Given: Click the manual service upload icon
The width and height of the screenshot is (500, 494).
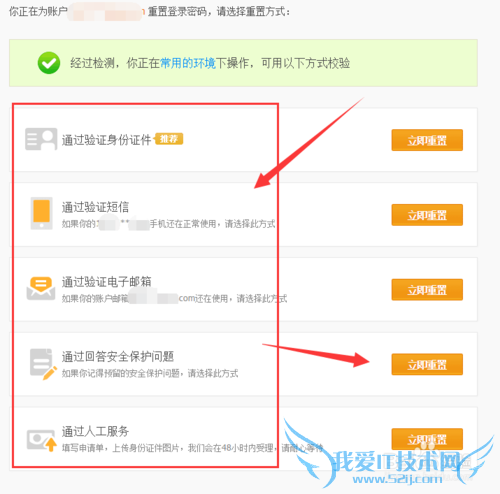Looking at the screenshot, I should pyautogui.click(x=41, y=440).
